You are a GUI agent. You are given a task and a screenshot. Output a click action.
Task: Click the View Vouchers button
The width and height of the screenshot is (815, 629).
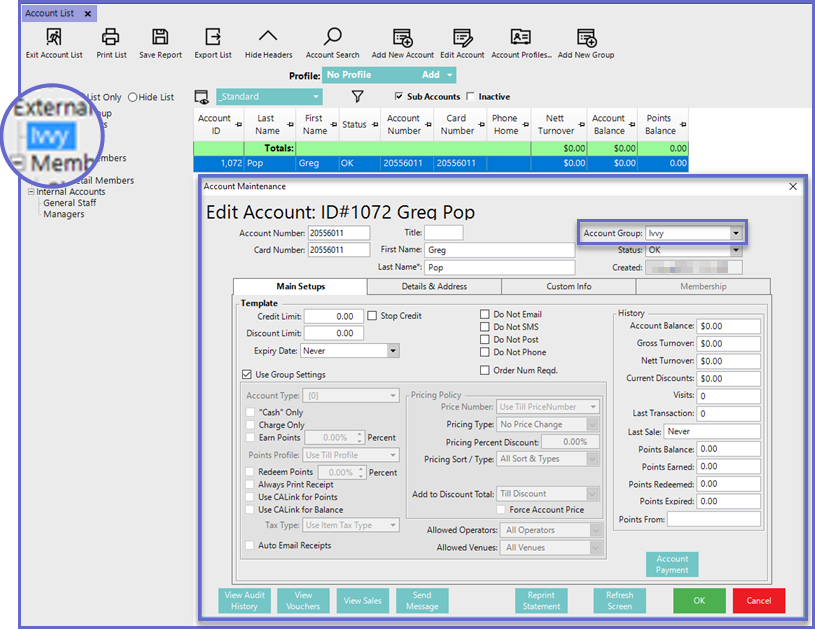tap(304, 601)
